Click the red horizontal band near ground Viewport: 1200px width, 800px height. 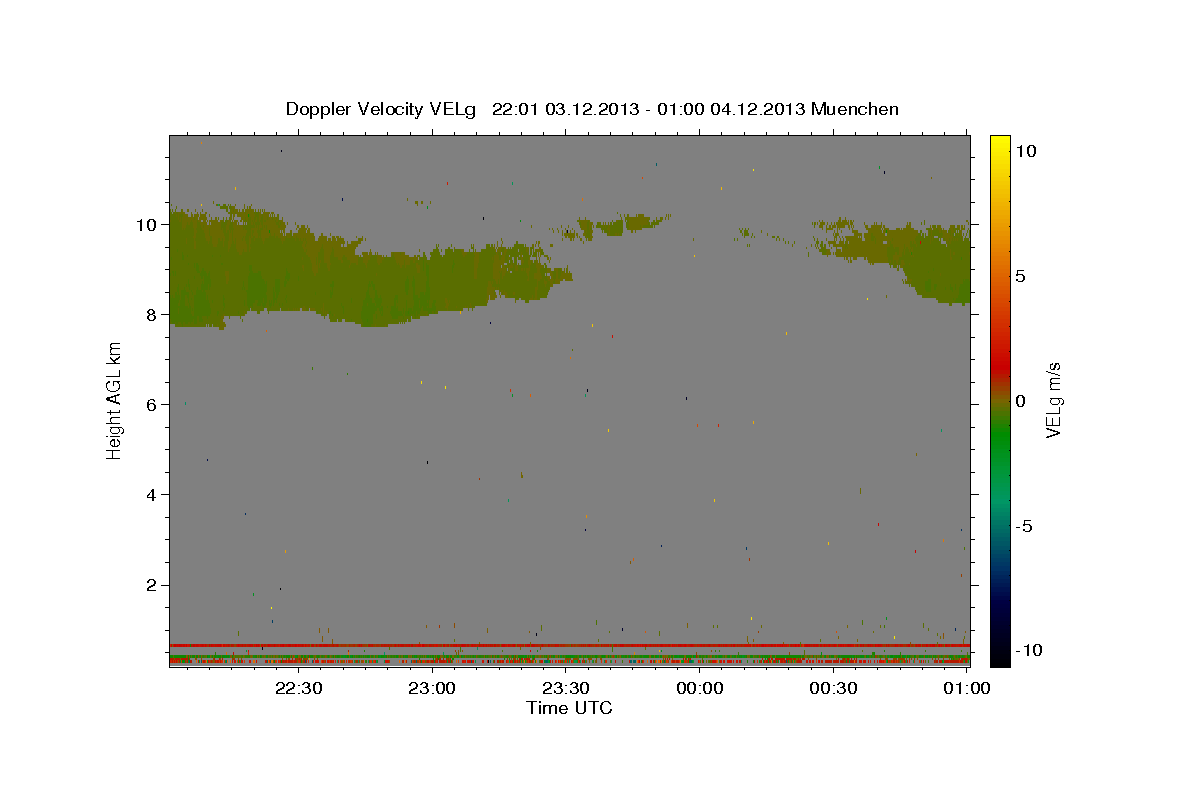click(569, 645)
